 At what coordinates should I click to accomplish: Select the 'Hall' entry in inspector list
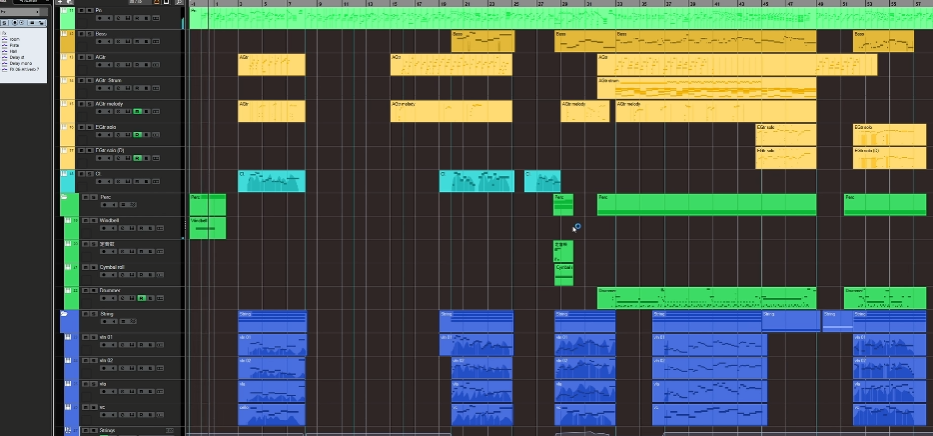[x=15, y=51]
